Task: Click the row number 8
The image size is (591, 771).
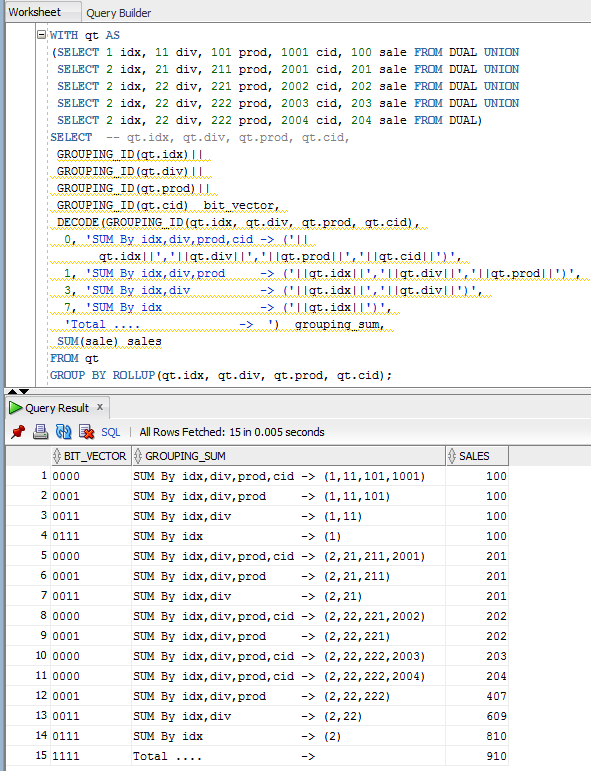Action: pos(29,616)
